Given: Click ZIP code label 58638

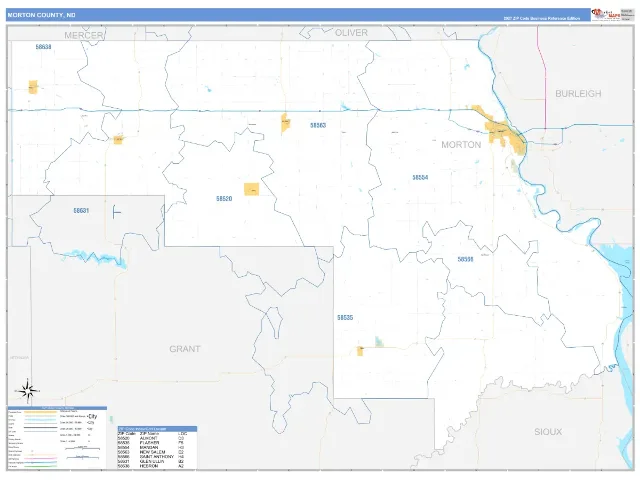Looking at the screenshot, I should (43, 47).
